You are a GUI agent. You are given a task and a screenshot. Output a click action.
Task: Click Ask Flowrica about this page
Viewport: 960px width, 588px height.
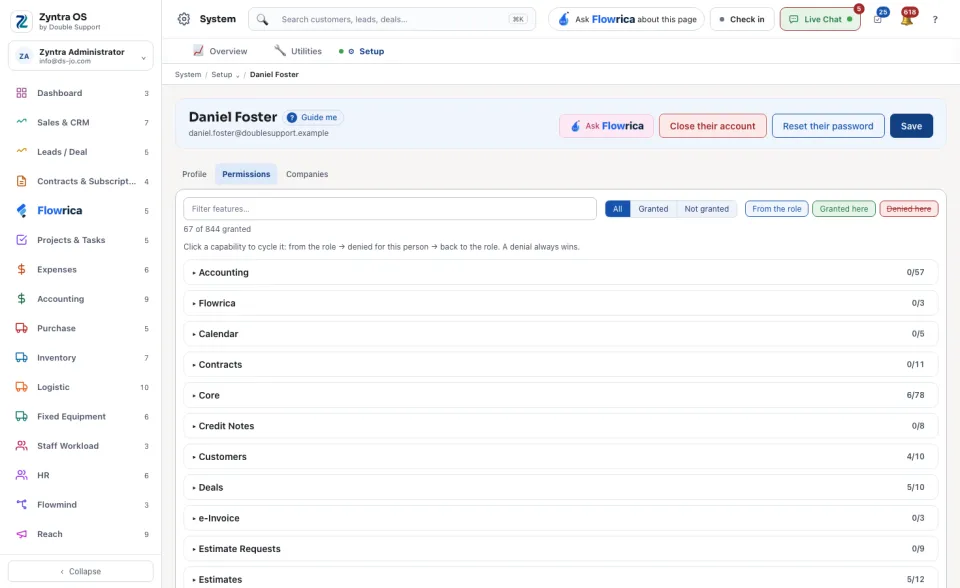pos(626,19)
